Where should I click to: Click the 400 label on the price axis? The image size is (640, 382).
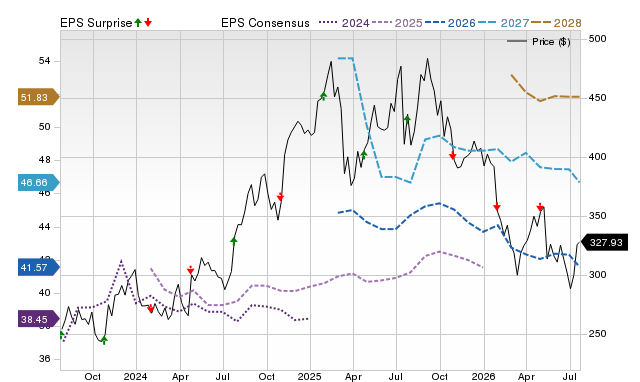[x=598, y=157]
